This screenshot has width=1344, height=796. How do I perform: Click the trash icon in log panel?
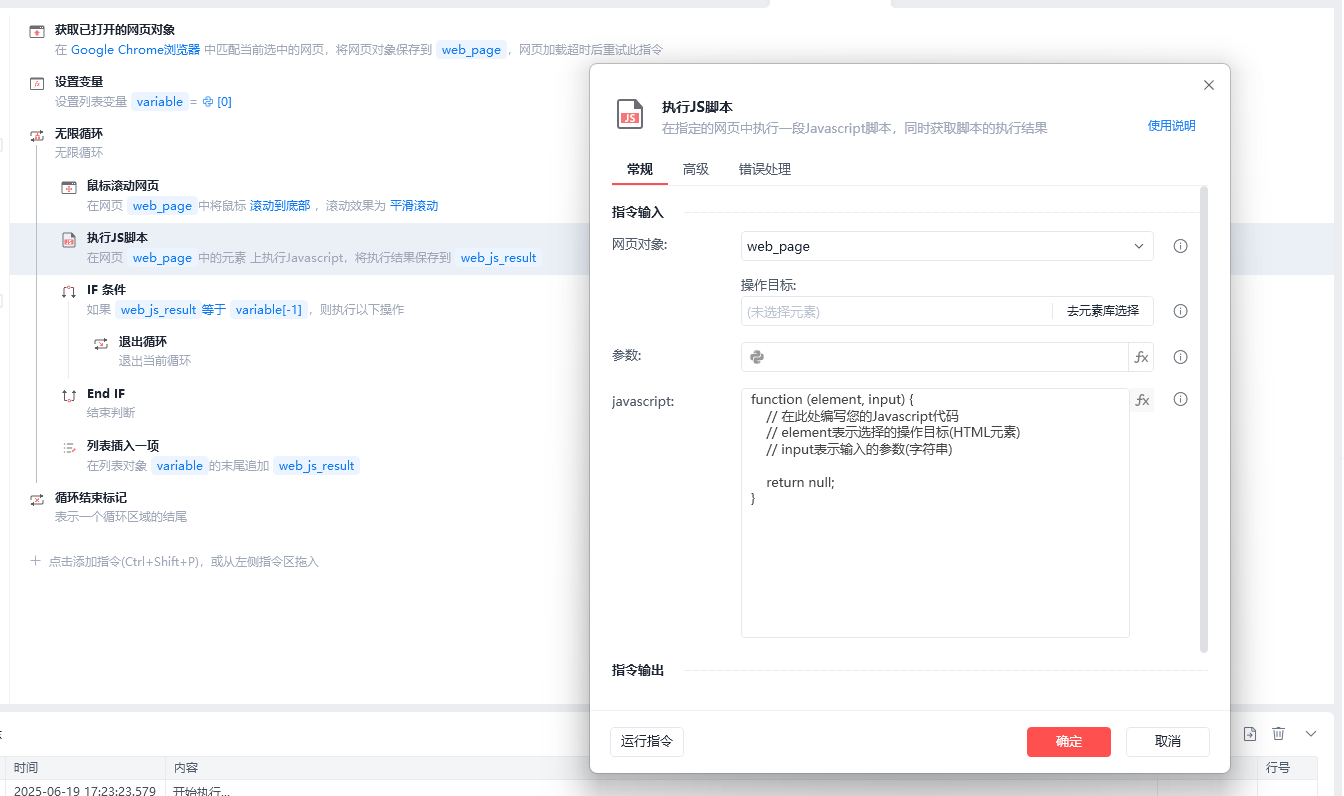coord(1278,734)
